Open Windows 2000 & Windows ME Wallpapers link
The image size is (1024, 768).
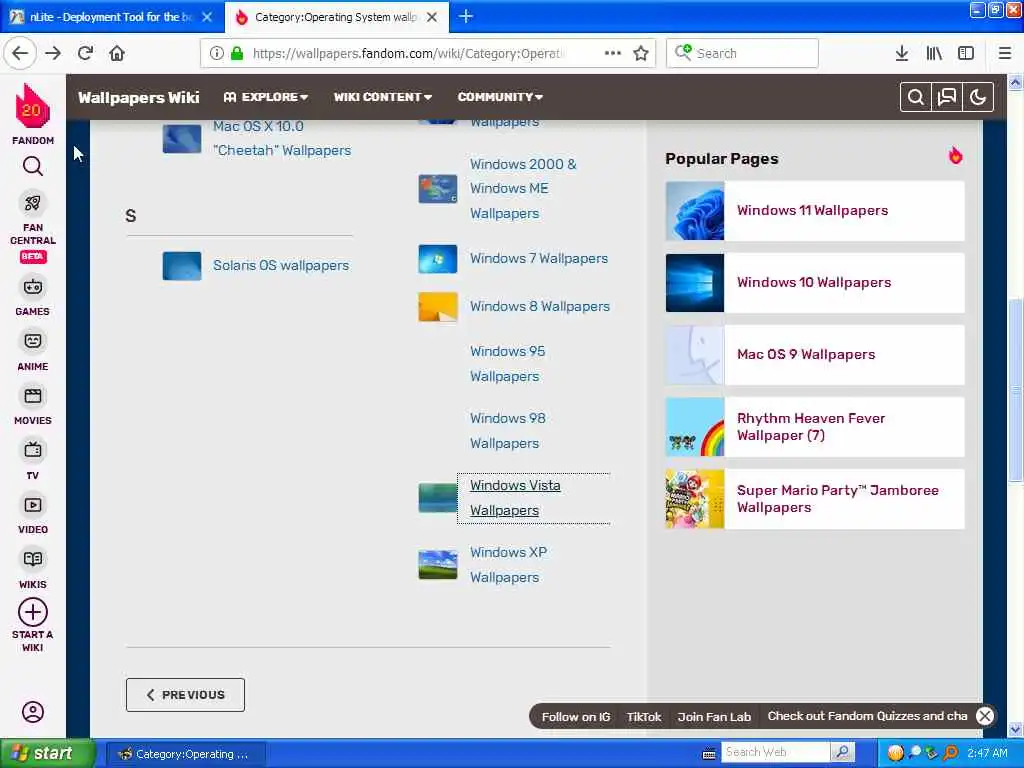pyautogui.click(x=523, y=189)
